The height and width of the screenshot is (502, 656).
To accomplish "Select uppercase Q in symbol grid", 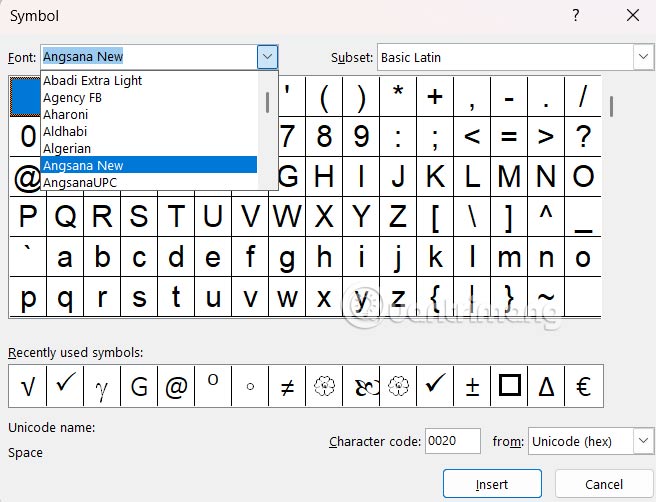I will [65, 217].
